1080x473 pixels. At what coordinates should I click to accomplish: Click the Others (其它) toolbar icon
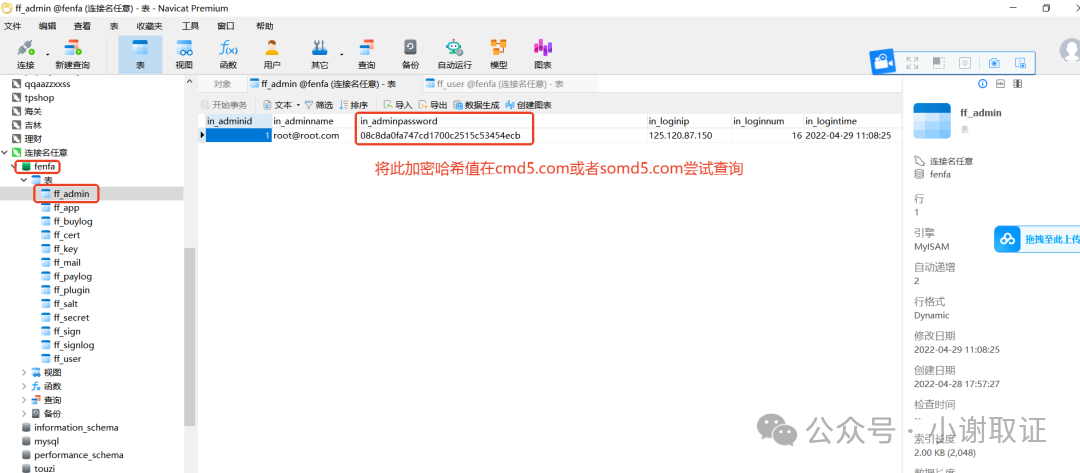319,54
